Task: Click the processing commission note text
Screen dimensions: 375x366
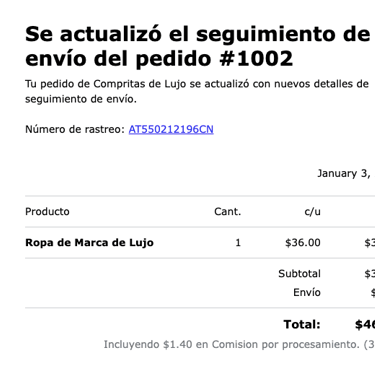Action: (239, 344)
